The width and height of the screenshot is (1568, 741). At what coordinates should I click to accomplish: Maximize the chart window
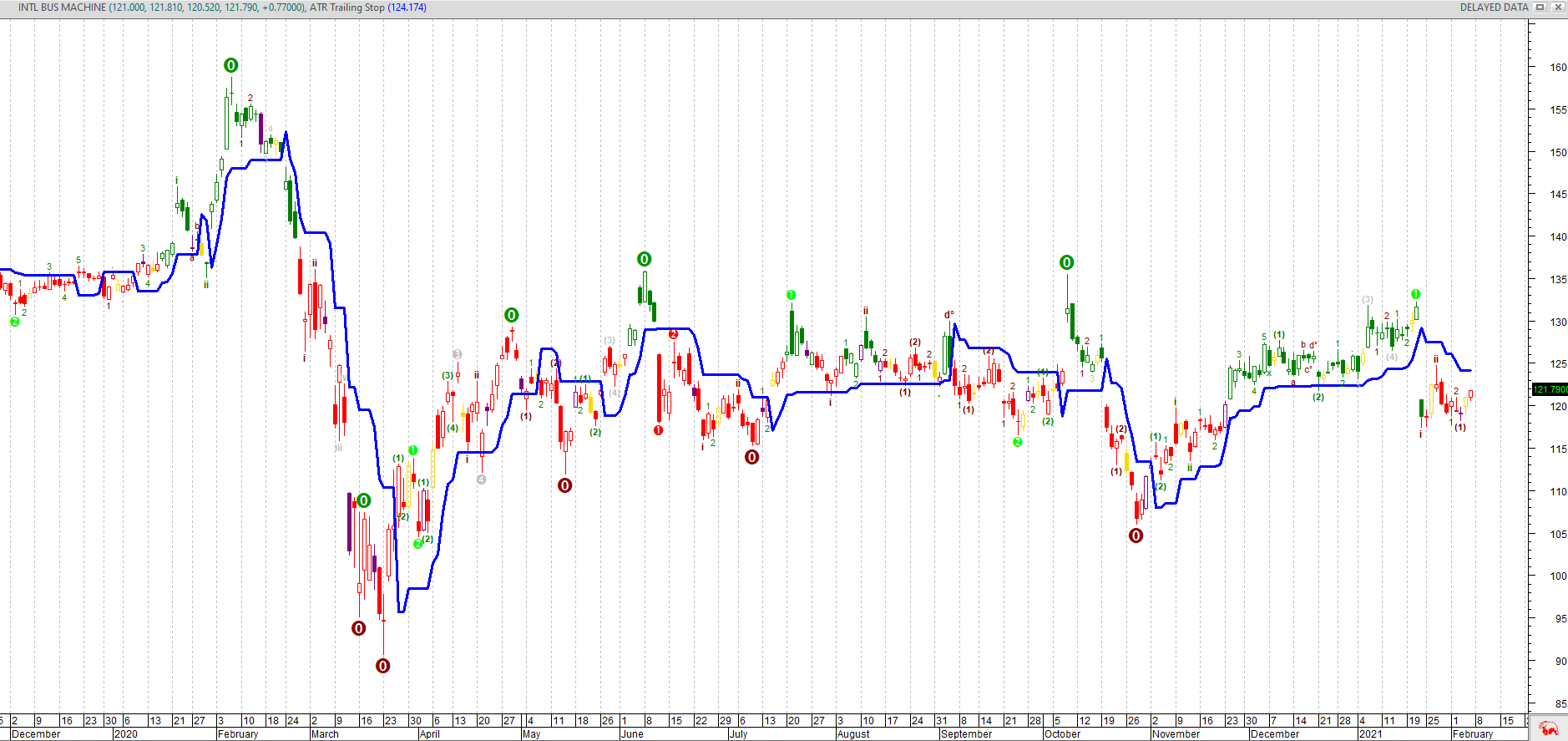[x=1540, y=8]
